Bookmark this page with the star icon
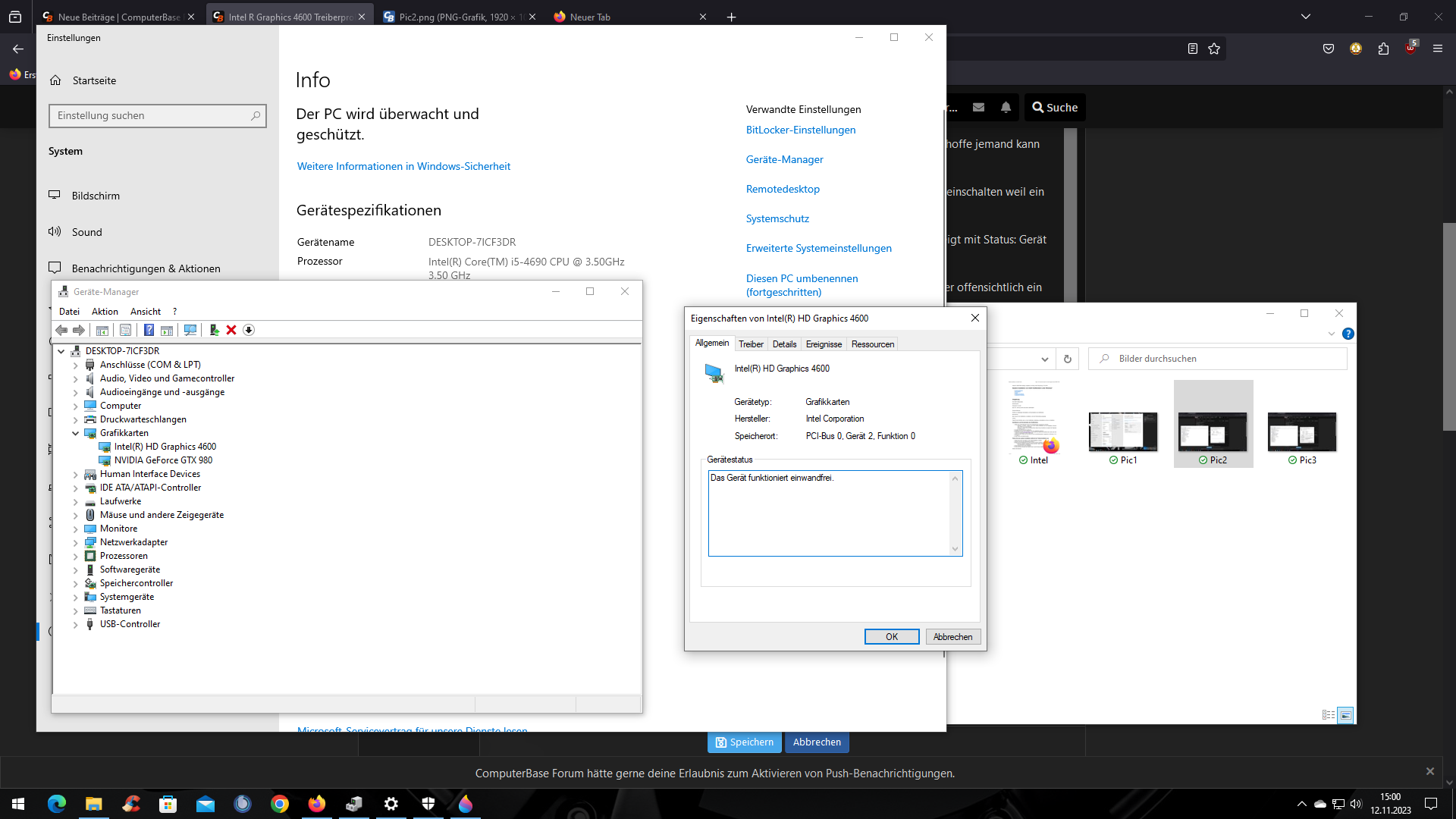The height and width of the screenshot is (819, 1456). click(1214, 49)
